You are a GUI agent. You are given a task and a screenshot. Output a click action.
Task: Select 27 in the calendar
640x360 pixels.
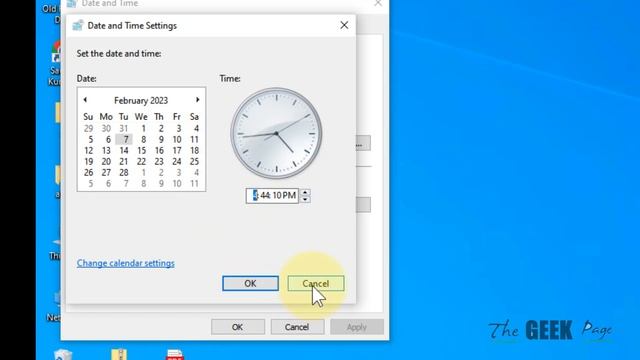pos(106,173)
